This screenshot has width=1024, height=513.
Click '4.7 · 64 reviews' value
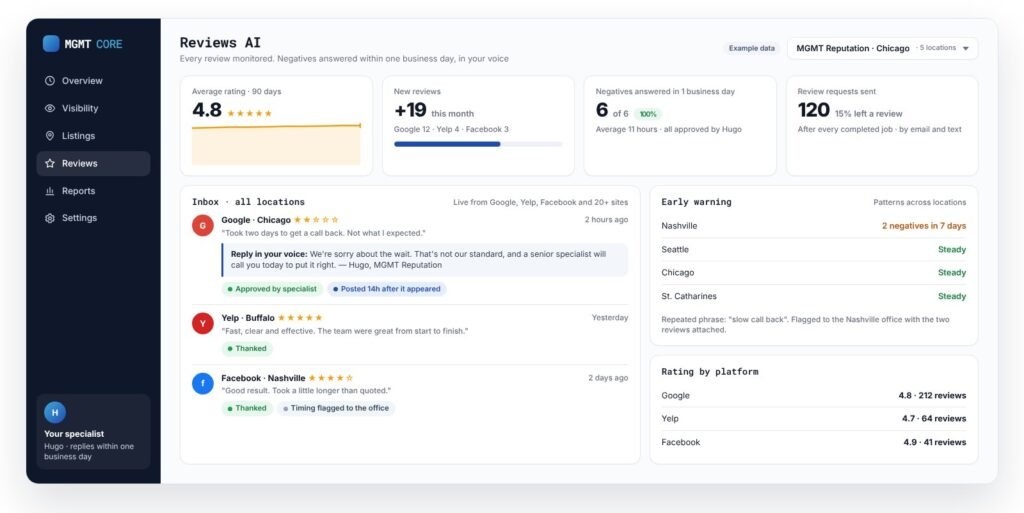934,419
